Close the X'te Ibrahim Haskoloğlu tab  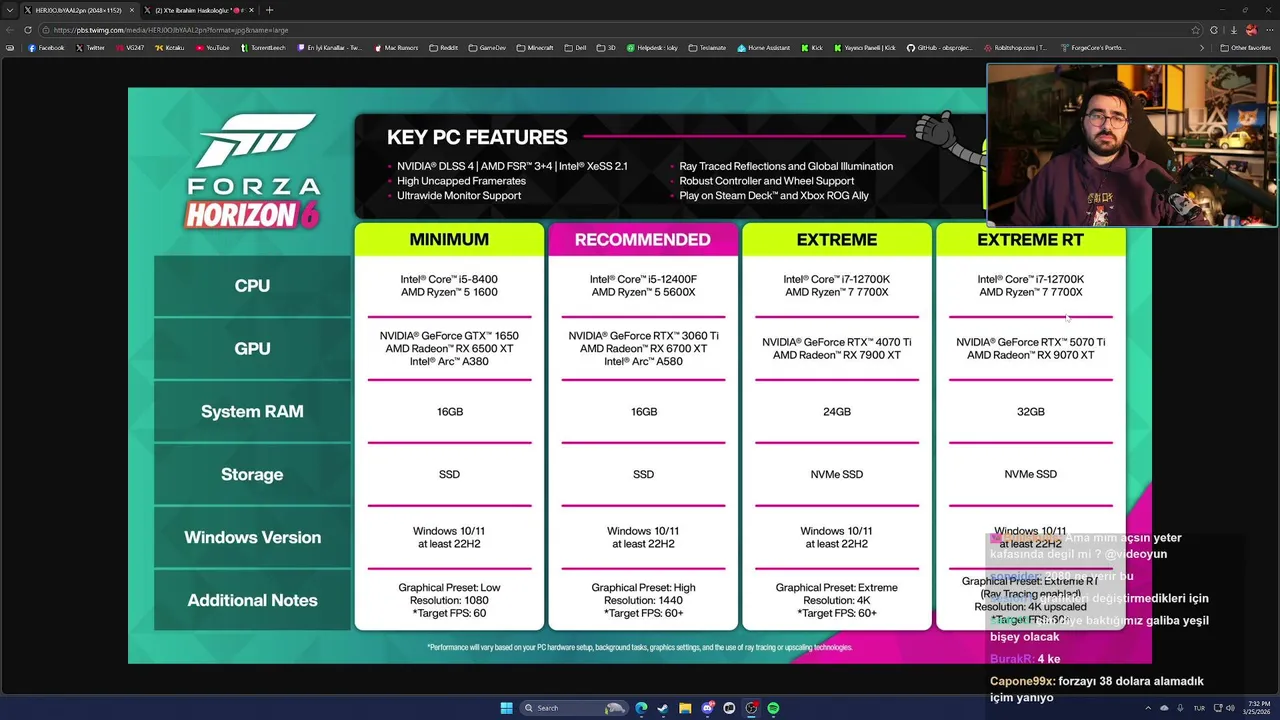pos(251,10)
